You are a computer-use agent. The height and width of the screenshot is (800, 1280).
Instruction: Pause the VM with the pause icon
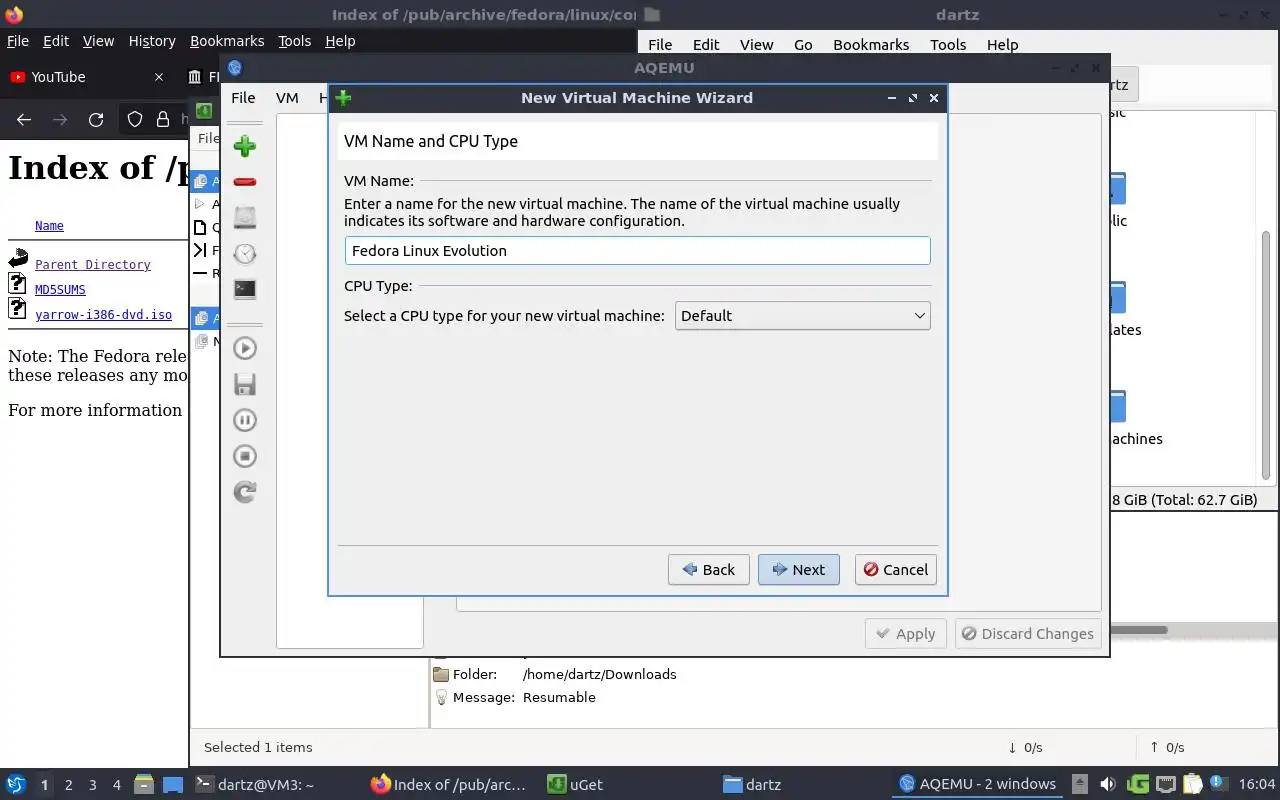[x=245, y=420]
